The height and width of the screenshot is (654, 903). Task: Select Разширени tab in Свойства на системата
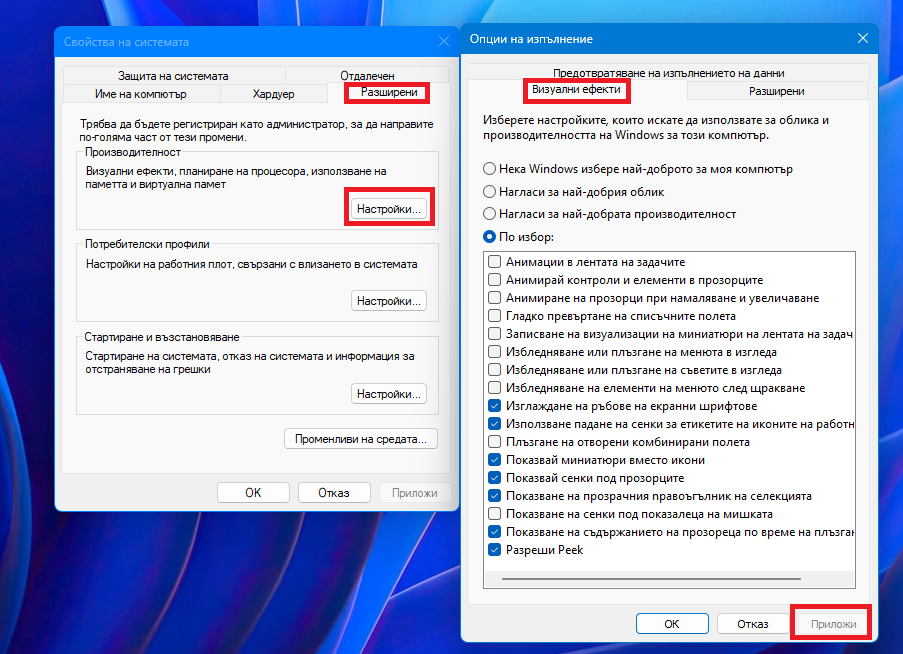click(x=389, y=92)
